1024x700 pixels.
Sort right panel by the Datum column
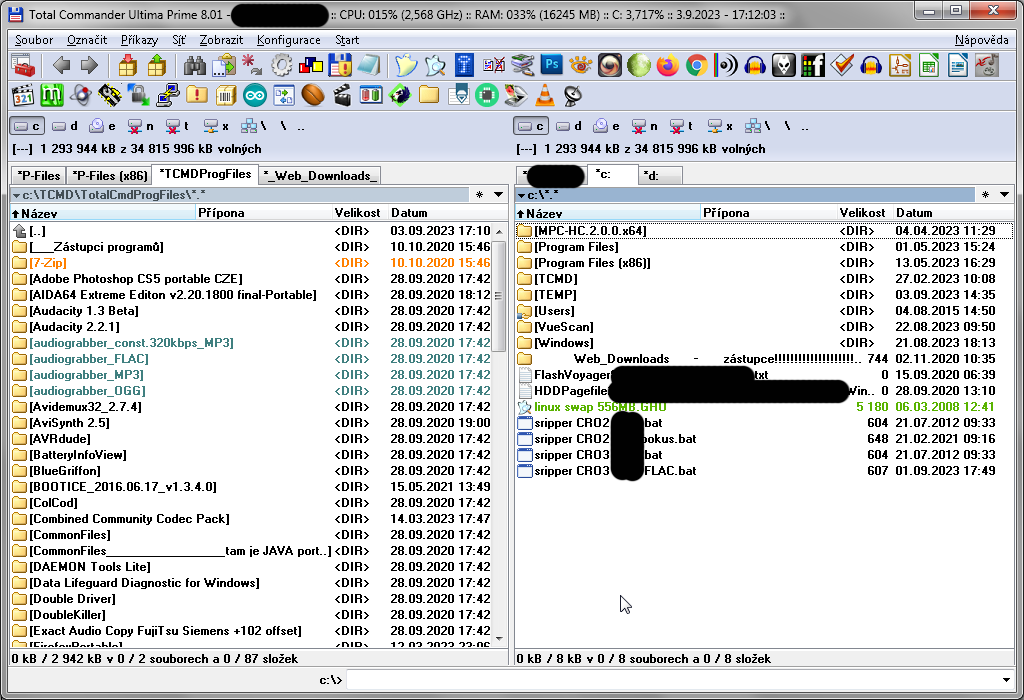click(913, 213)
